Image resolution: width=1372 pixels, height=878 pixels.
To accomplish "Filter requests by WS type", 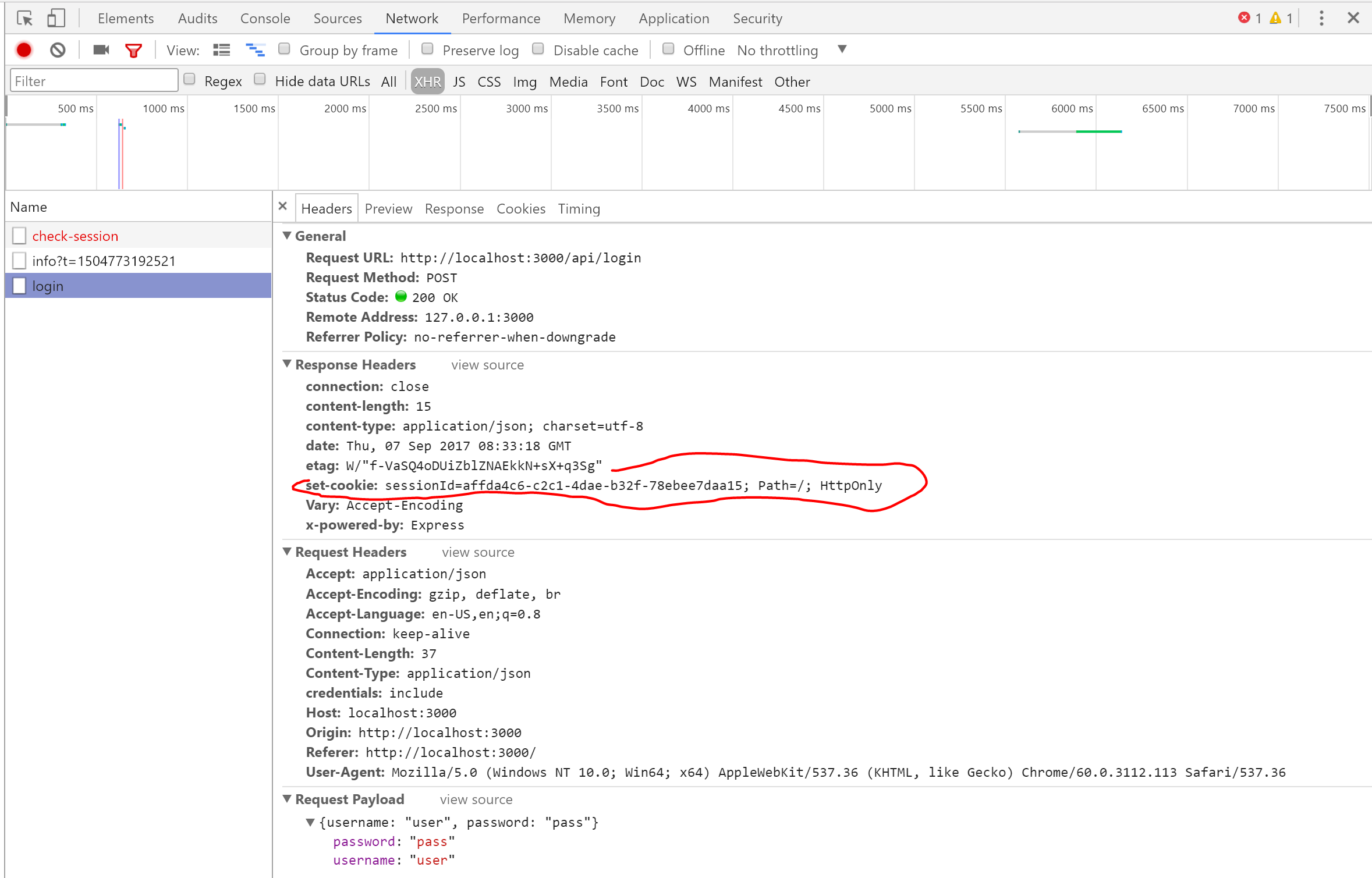I will (x=686, y=81).
